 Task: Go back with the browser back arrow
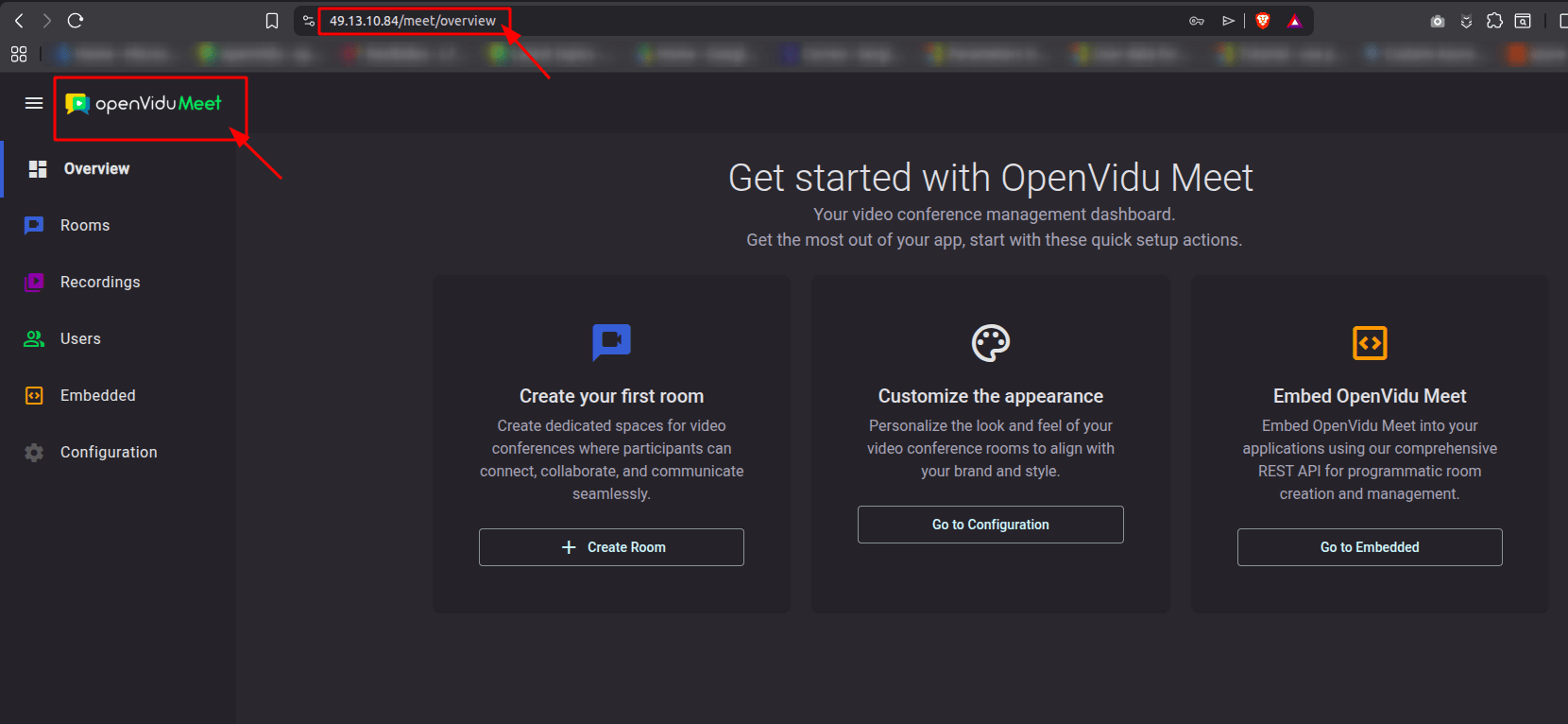click(x=19, y=20)
